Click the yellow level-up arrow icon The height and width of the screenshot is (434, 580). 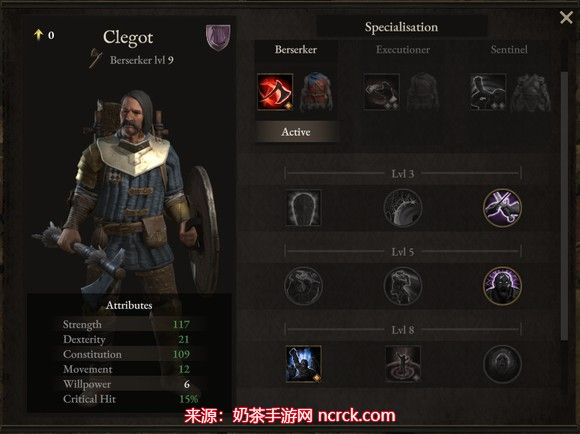(38, 34)
